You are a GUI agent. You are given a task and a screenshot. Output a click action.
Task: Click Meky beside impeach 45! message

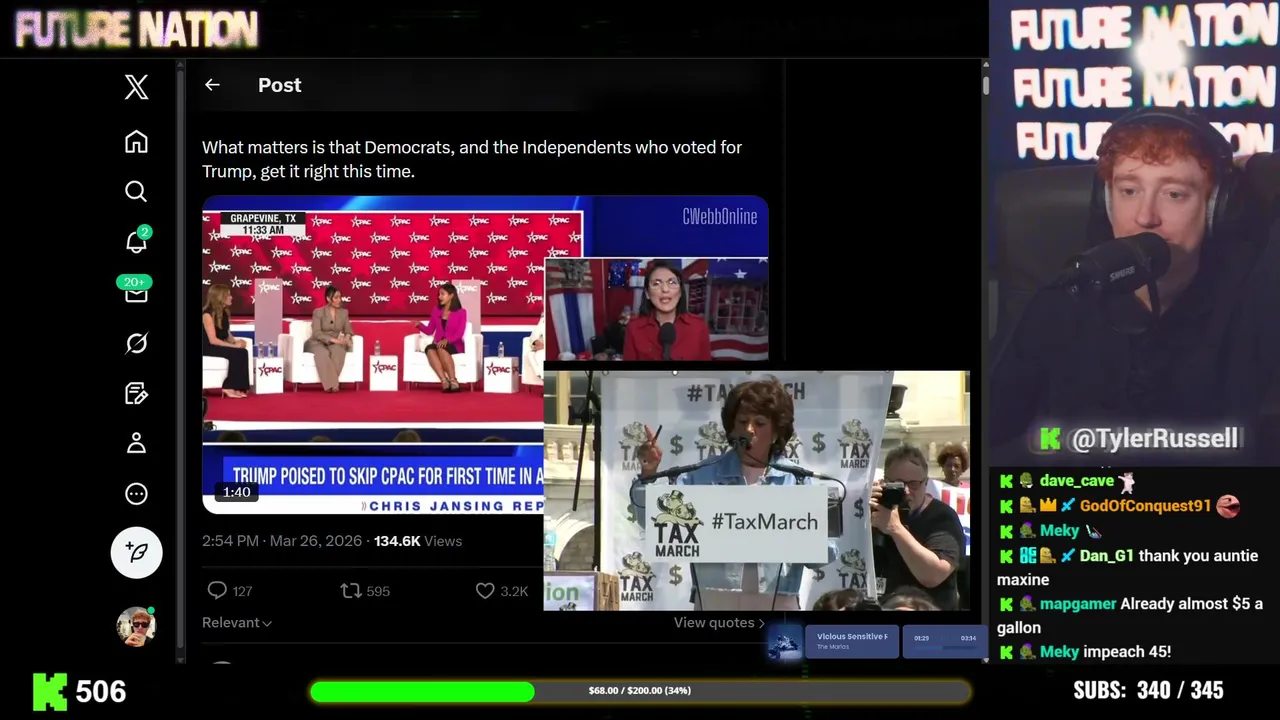point(1059,652)
